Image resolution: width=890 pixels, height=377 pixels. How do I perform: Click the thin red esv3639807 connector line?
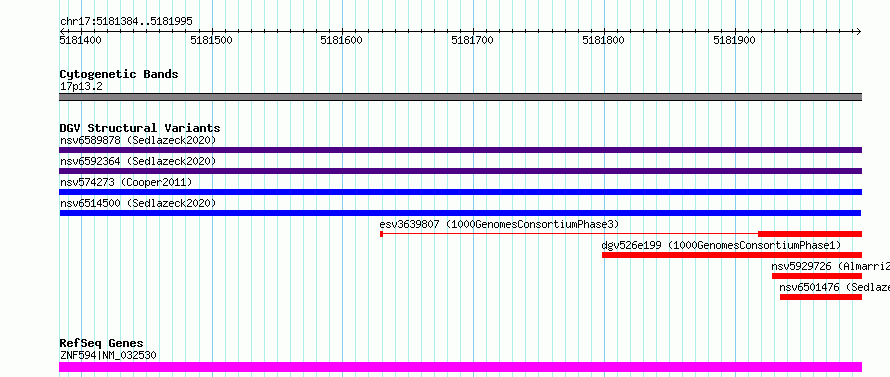pyautogui.click(x=570, y=233)
